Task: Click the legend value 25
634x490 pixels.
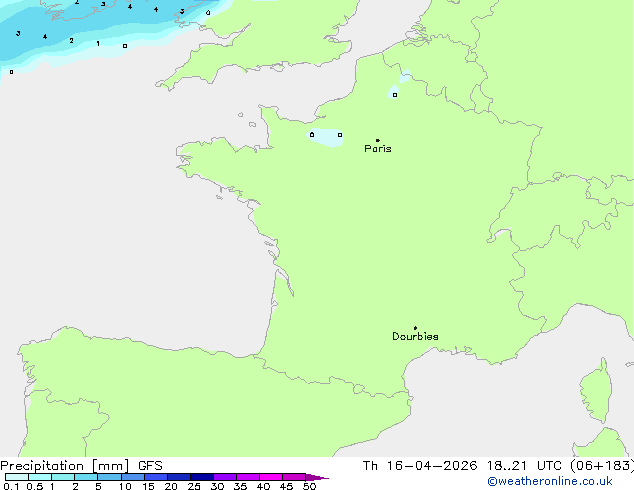Action: pos(194,486)
